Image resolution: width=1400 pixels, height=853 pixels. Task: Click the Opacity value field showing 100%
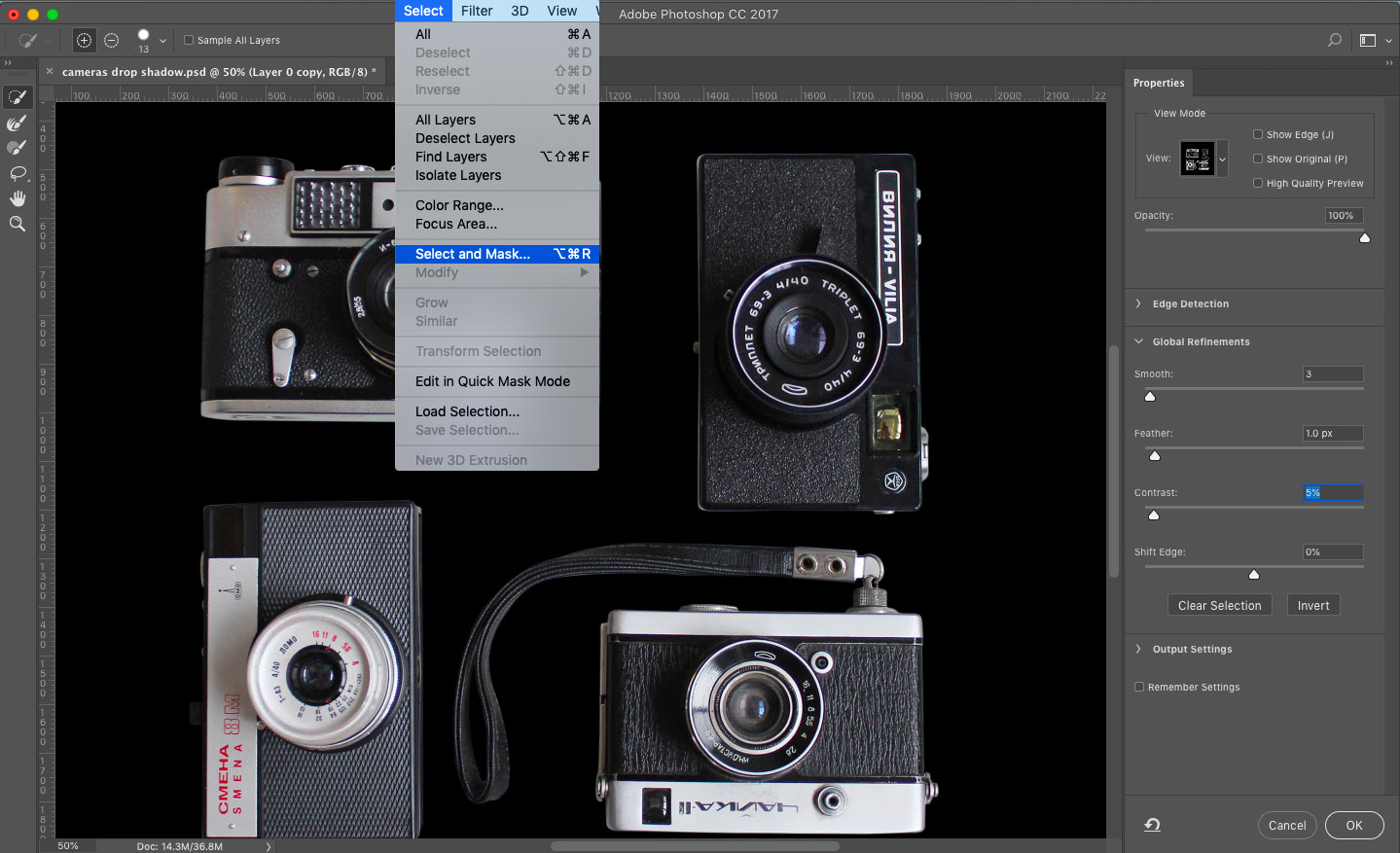pyautogui.click(x=1345, y=215)
